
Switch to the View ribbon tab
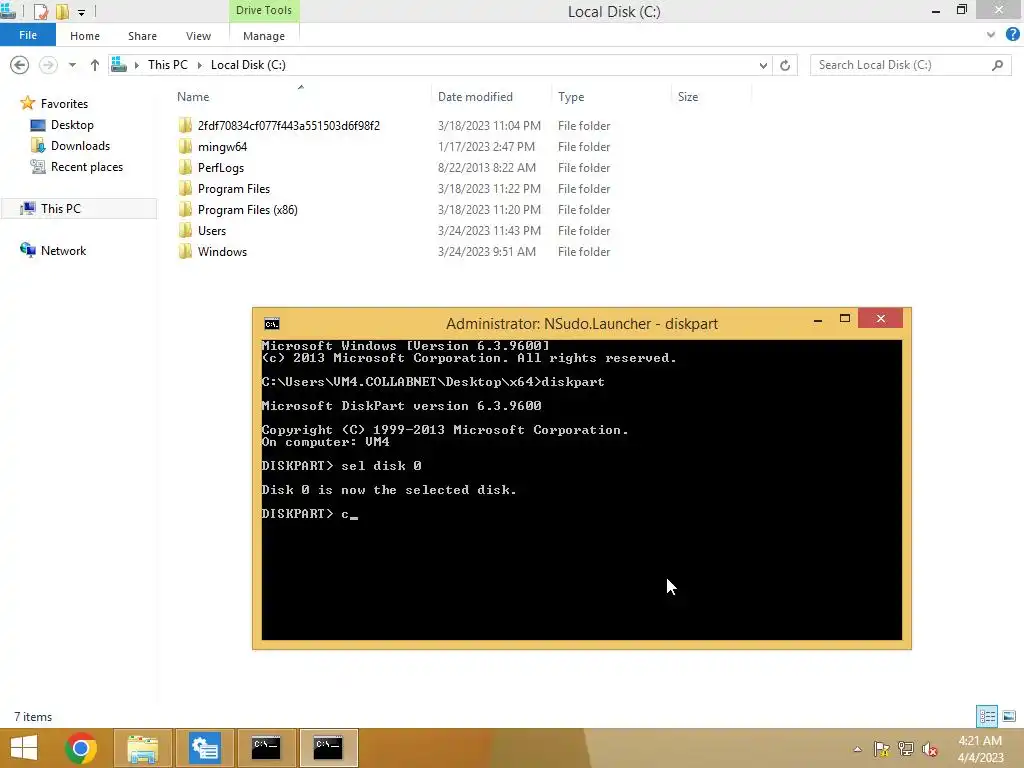click(x=198, y=36)
